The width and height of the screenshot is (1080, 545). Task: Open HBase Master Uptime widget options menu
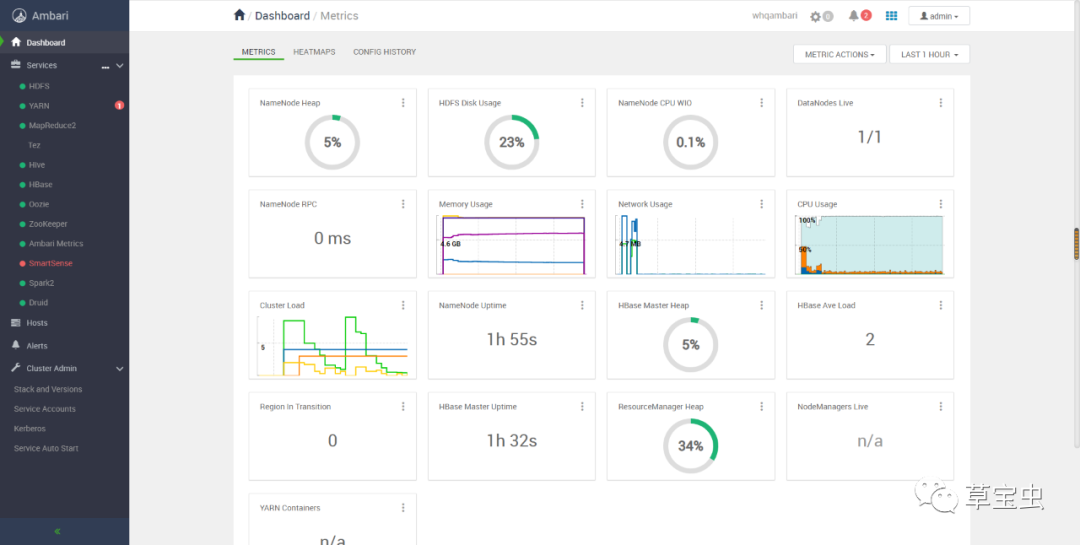[x=582, y=407]
